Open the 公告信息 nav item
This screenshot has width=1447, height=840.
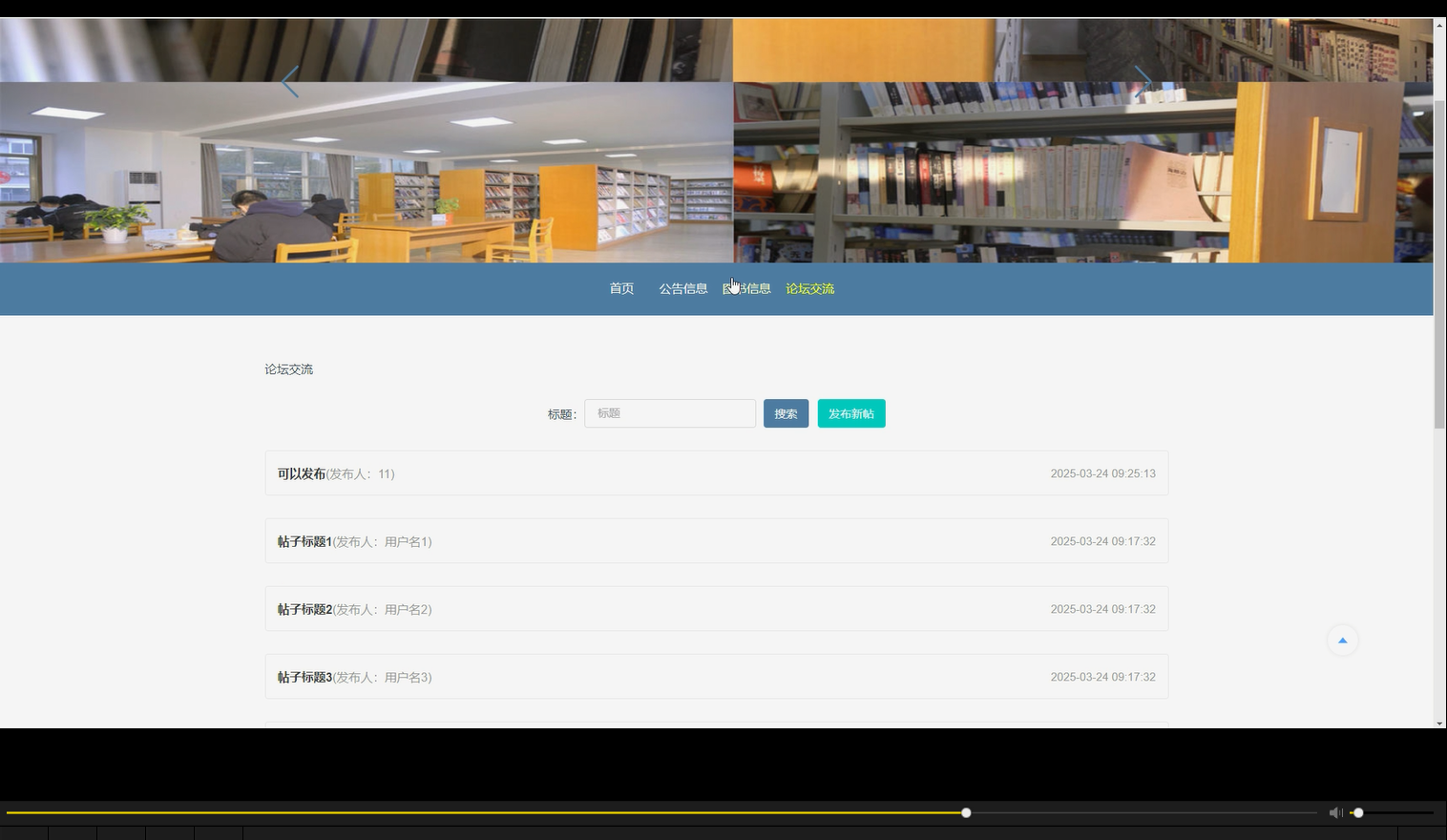pyautogui.click(x=683, y=288)
